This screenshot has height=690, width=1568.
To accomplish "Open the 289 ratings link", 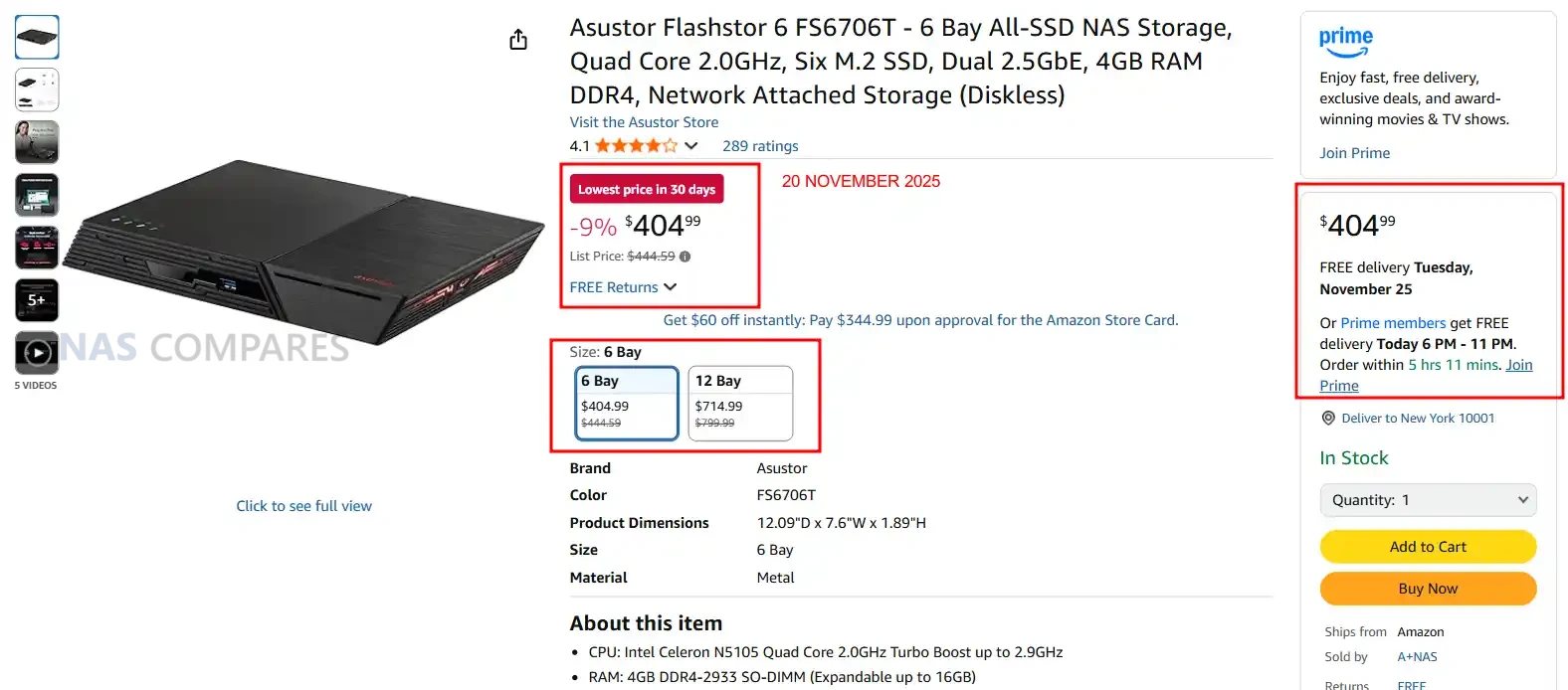I will 760,146.
